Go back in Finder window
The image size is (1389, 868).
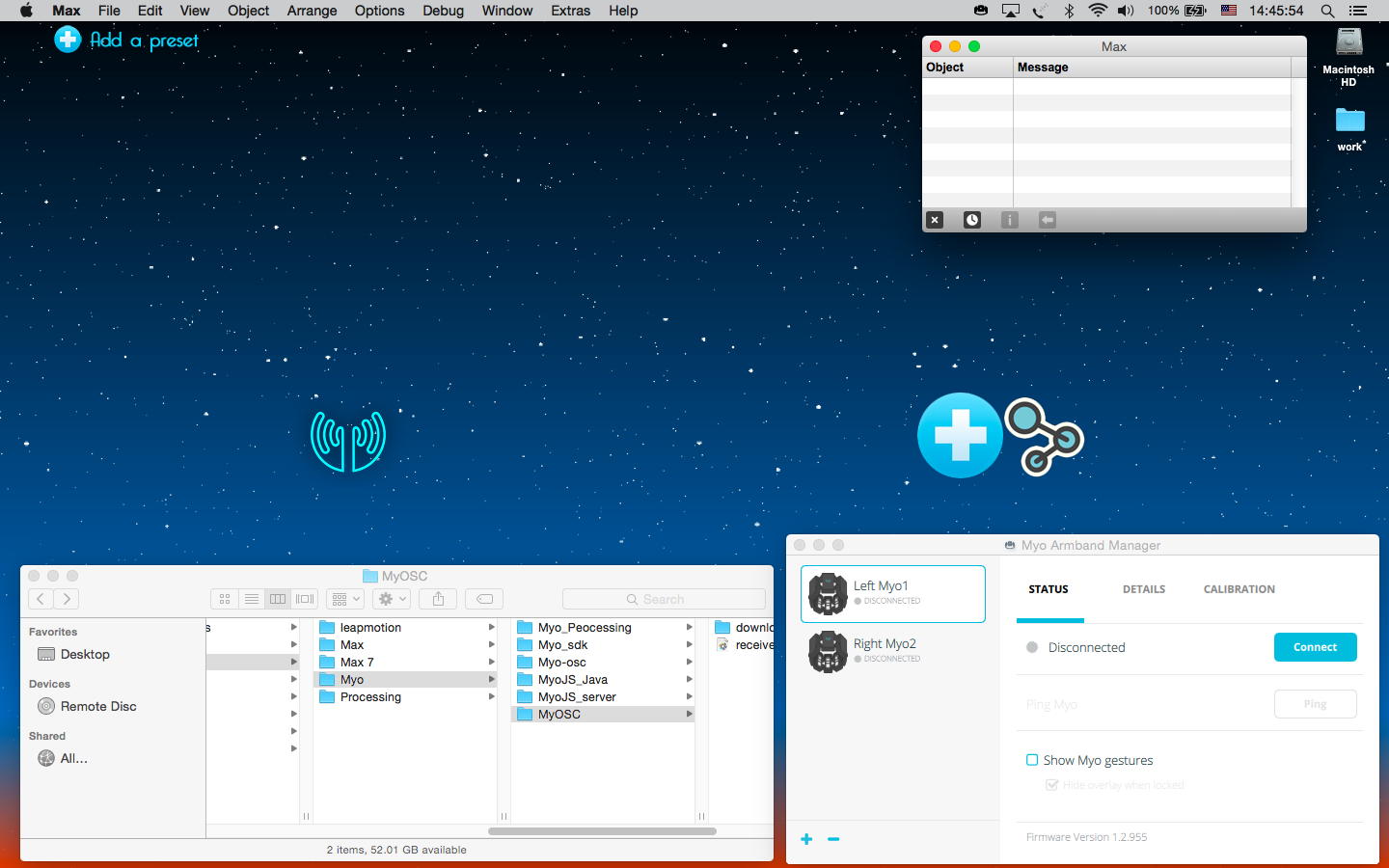(x=41, y=599)
